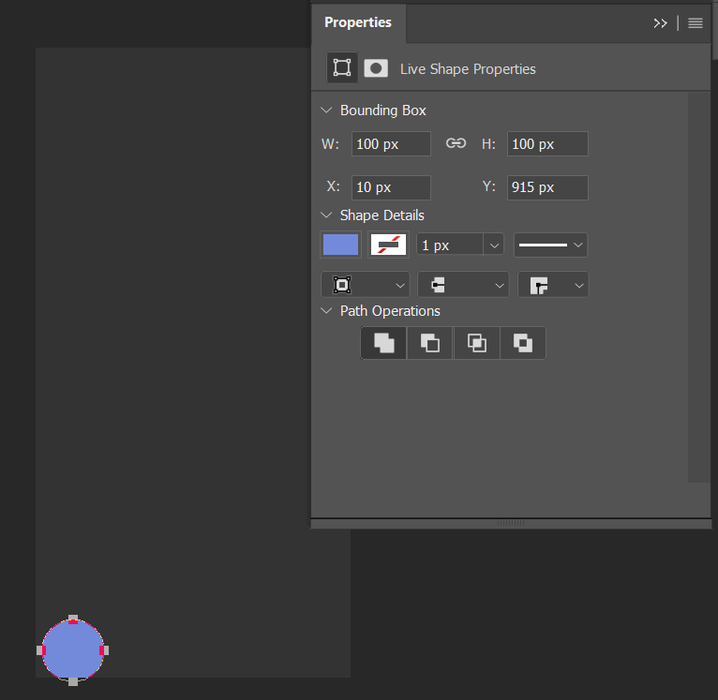Click the Intersect Shape Areas operation
The image size is (718, 700).
tap(477, 343)
